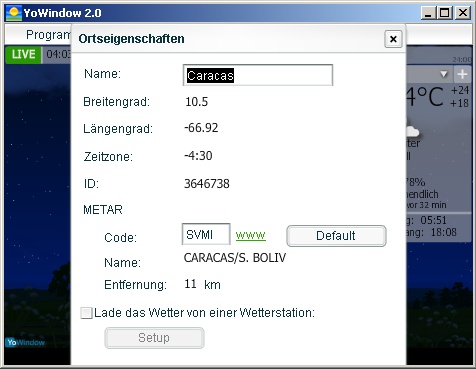This screenshot has height=369, width=476.
Task: Select station name CARACAS/S. BOLIV
Action: (235, 258)
